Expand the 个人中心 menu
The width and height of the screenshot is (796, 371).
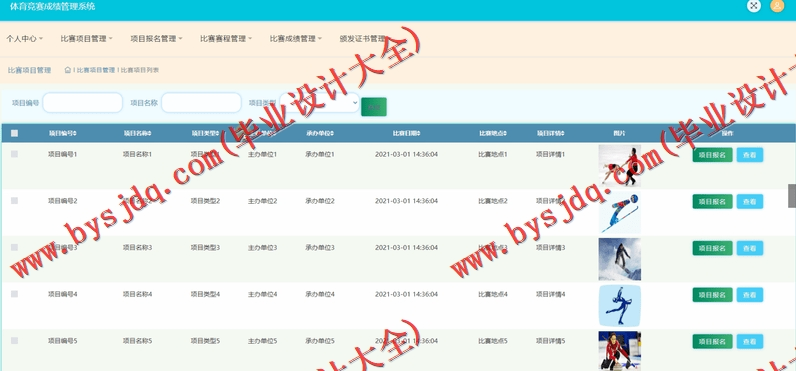[24, 39]
